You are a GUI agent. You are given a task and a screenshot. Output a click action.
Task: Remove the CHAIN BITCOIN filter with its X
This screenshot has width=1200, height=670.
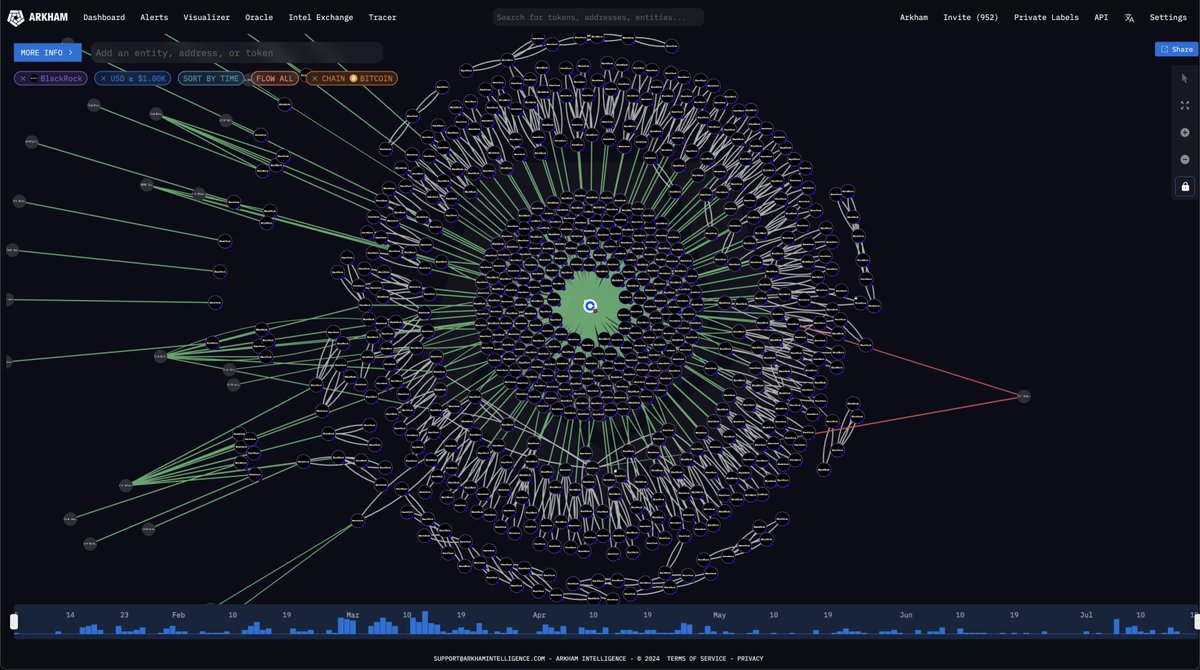[x=314, y=78]
